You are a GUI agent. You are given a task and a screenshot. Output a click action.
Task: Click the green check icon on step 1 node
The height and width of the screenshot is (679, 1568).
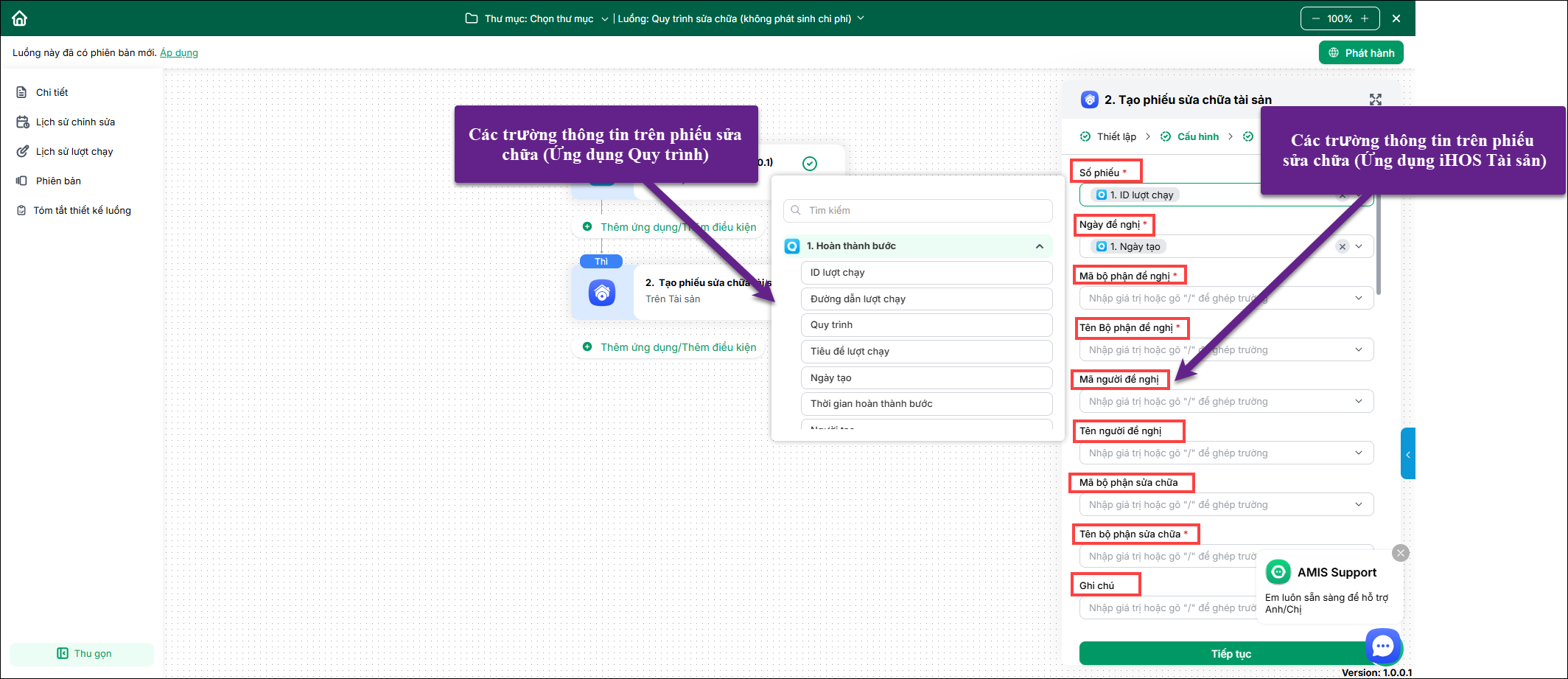[x=810, y=164]
